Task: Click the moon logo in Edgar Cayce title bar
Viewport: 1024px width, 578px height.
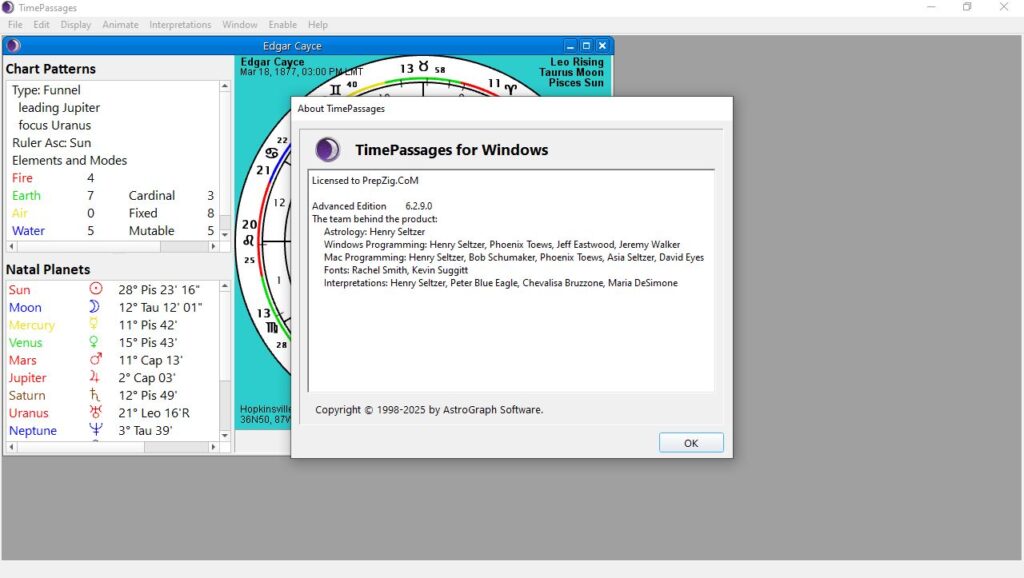Action: tap(14, 46)
